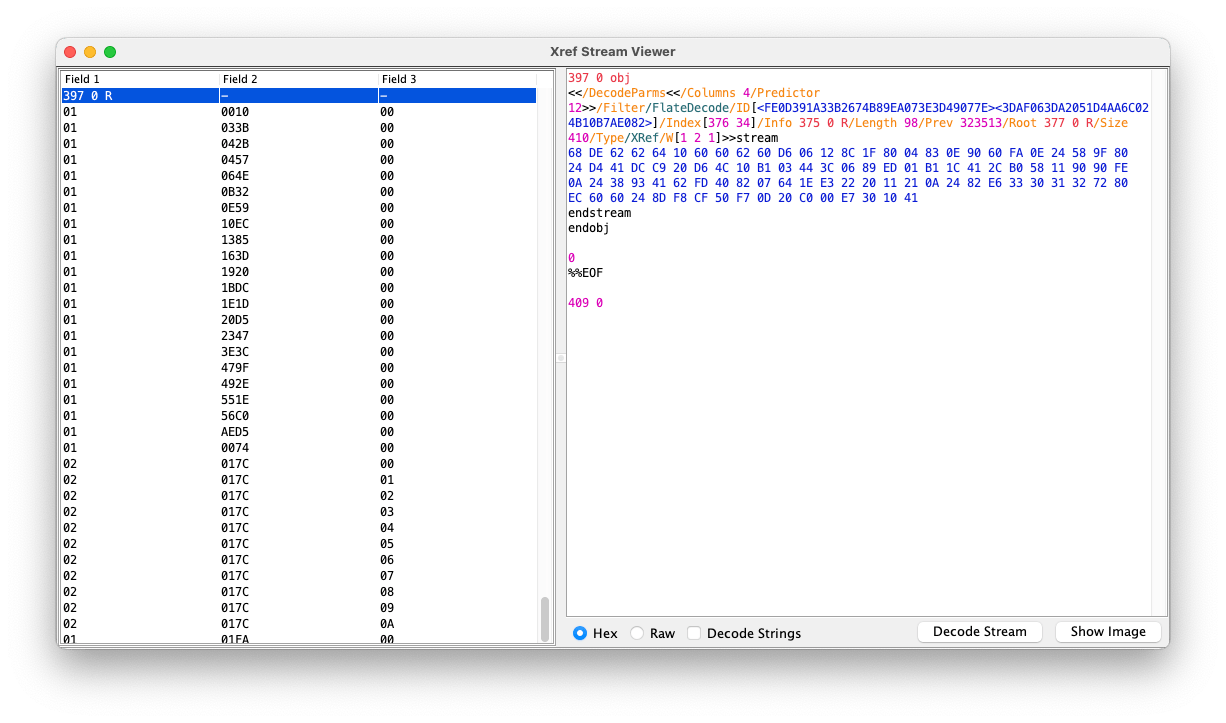Click the Show Image button
Screen dimensions: 1226x723
tap(1108, 631)
